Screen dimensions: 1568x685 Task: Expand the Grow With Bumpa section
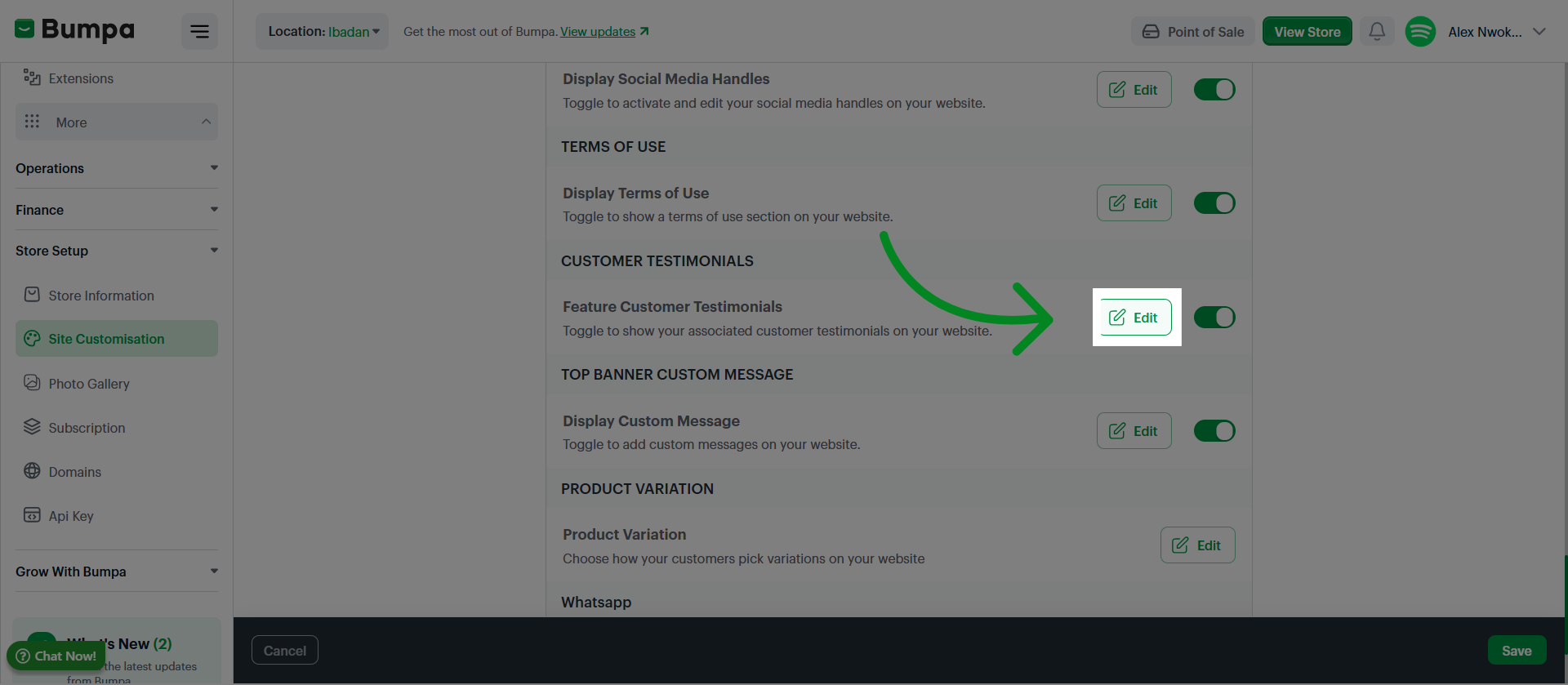coord(117,572)
